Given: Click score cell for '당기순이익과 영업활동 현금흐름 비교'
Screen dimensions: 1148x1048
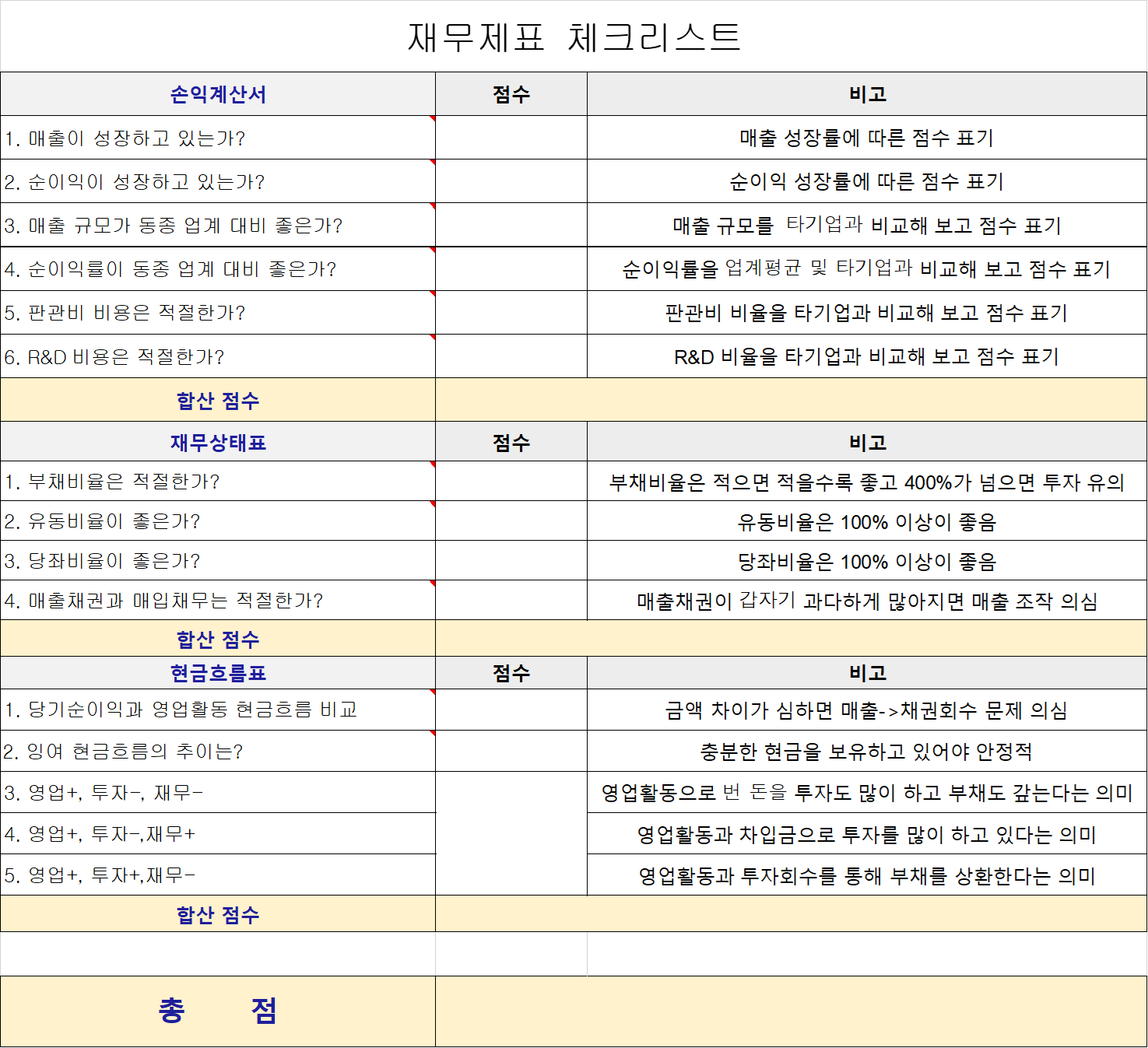Looking at the screenshot, I should click(x=511, y=710).
